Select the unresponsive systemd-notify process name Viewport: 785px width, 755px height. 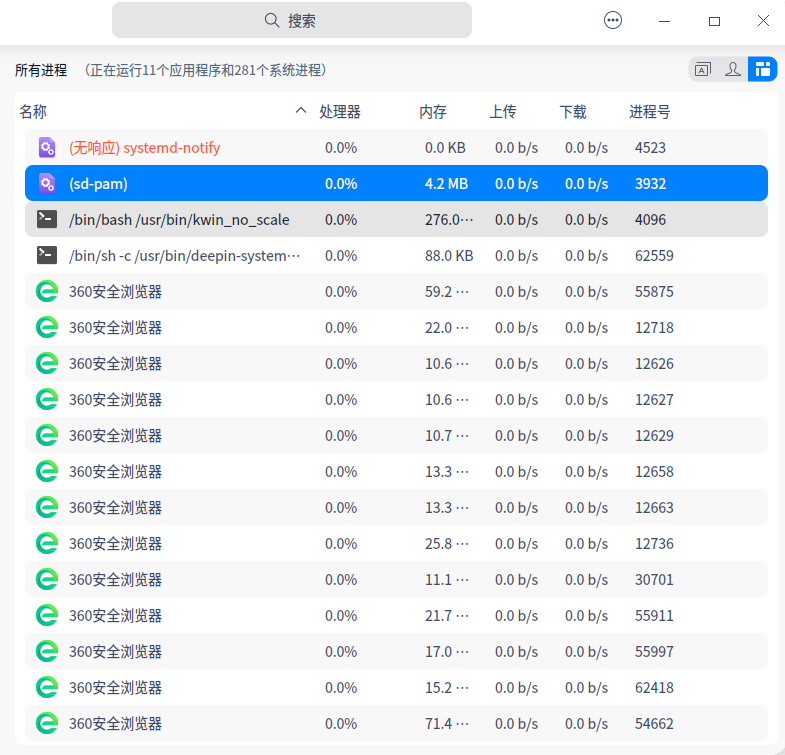point(145,148)
